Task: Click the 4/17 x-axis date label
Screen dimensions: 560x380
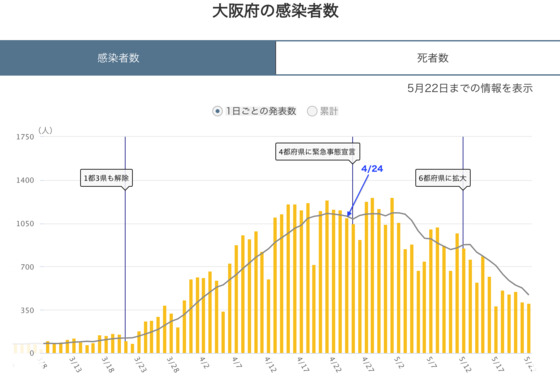Action: pos(303,364)
